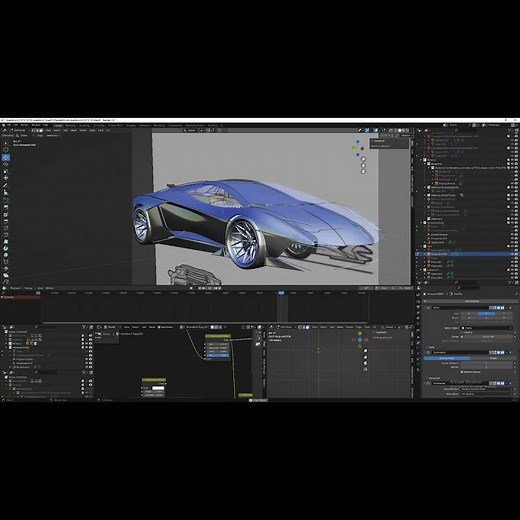Select the Shrink/Fatten tool in main viewport
The width and height of the screenshot is (520, 520).
(6, 269)
